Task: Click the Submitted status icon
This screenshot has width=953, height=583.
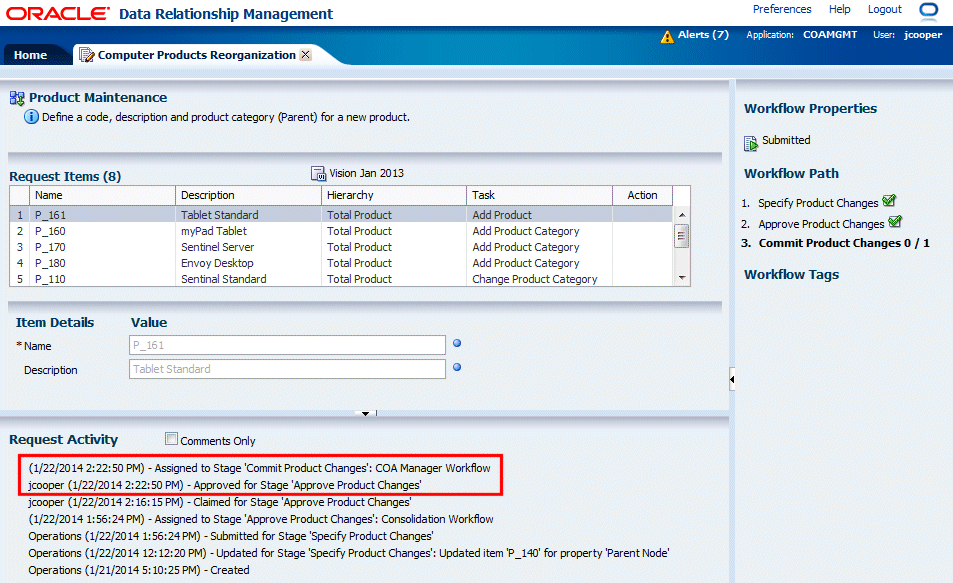Action: point(751,142)
